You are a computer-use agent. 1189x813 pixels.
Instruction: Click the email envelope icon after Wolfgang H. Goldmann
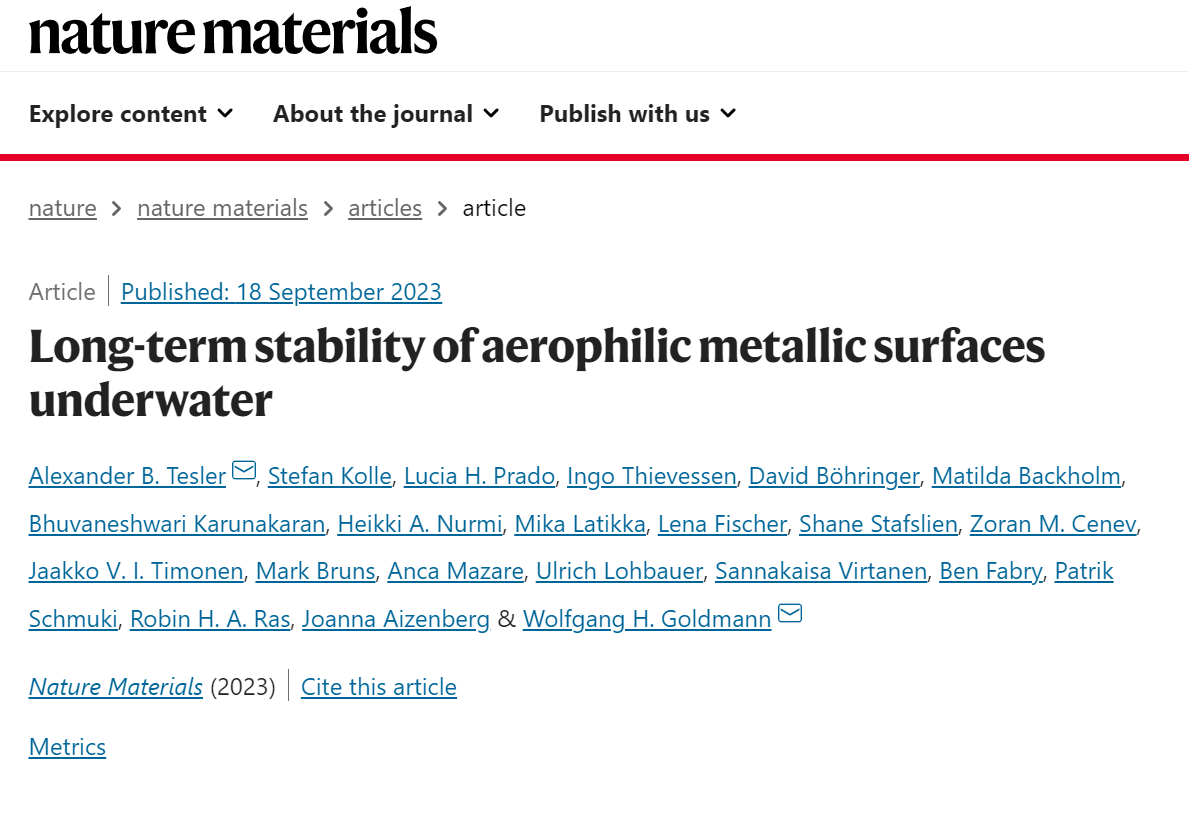pos(790,613)
